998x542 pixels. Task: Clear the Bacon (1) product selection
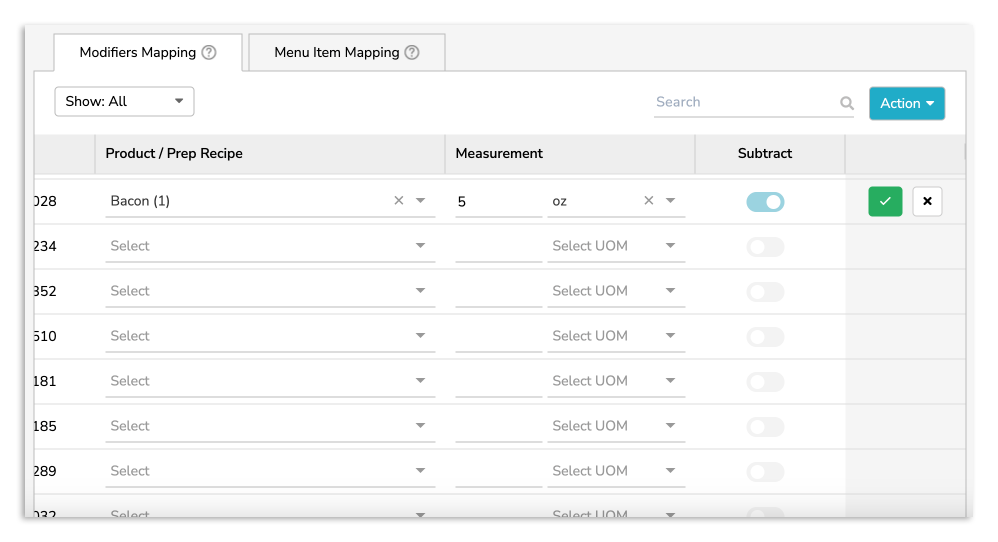tap(399, 201)
